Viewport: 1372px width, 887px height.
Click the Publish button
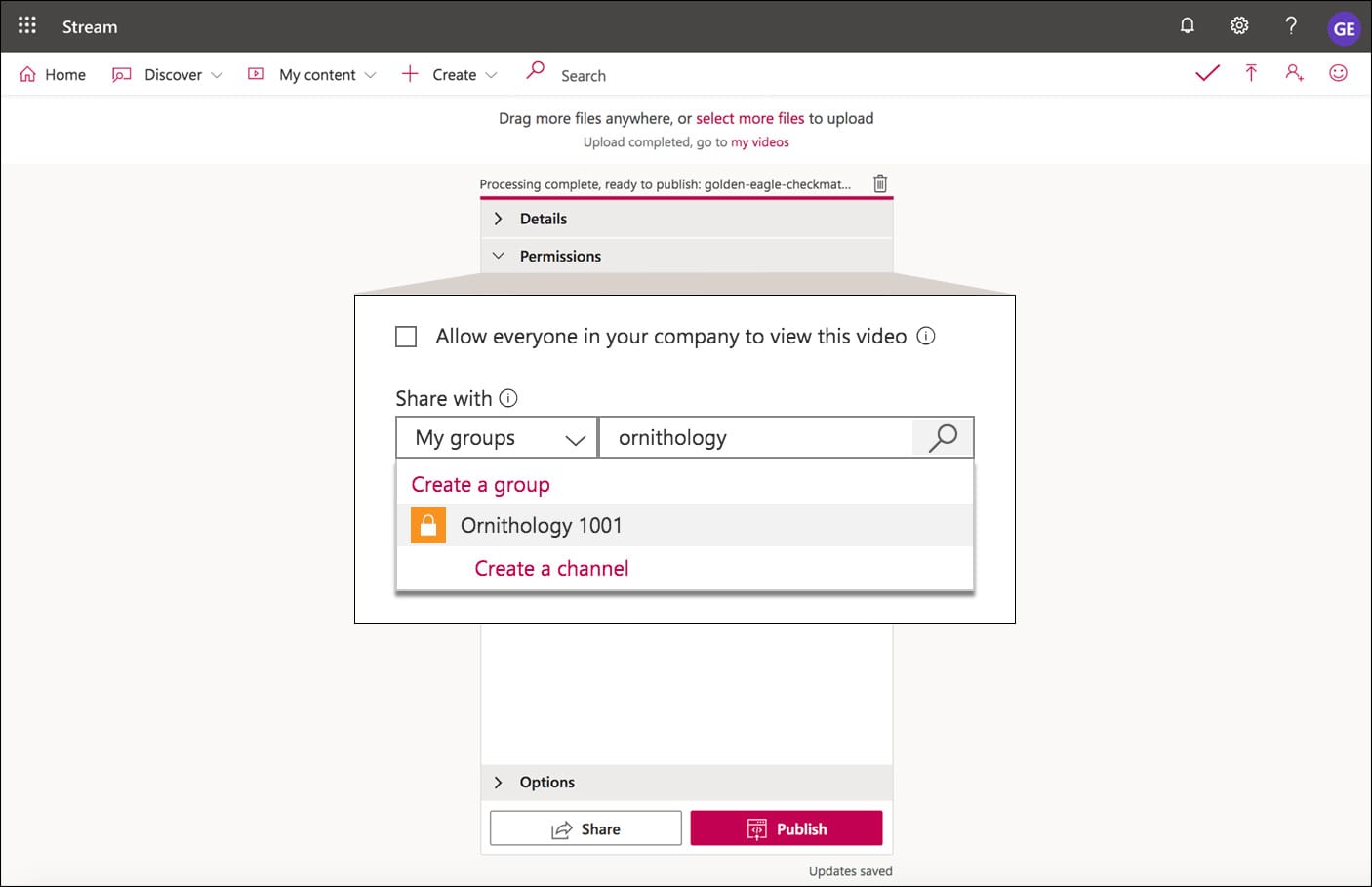pyautogui.click(x=787, y=828)
